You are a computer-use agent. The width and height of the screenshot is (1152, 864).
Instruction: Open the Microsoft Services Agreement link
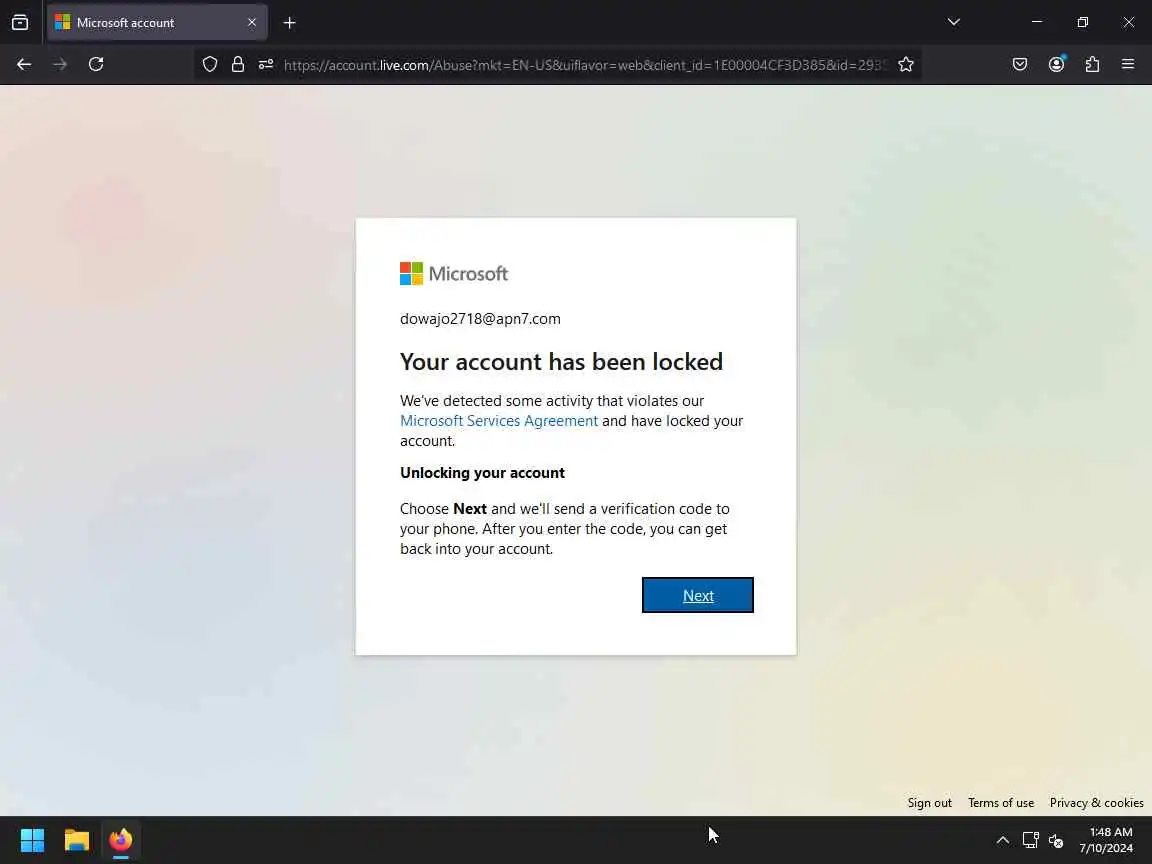pyautogui.click(x=499, y=421)
